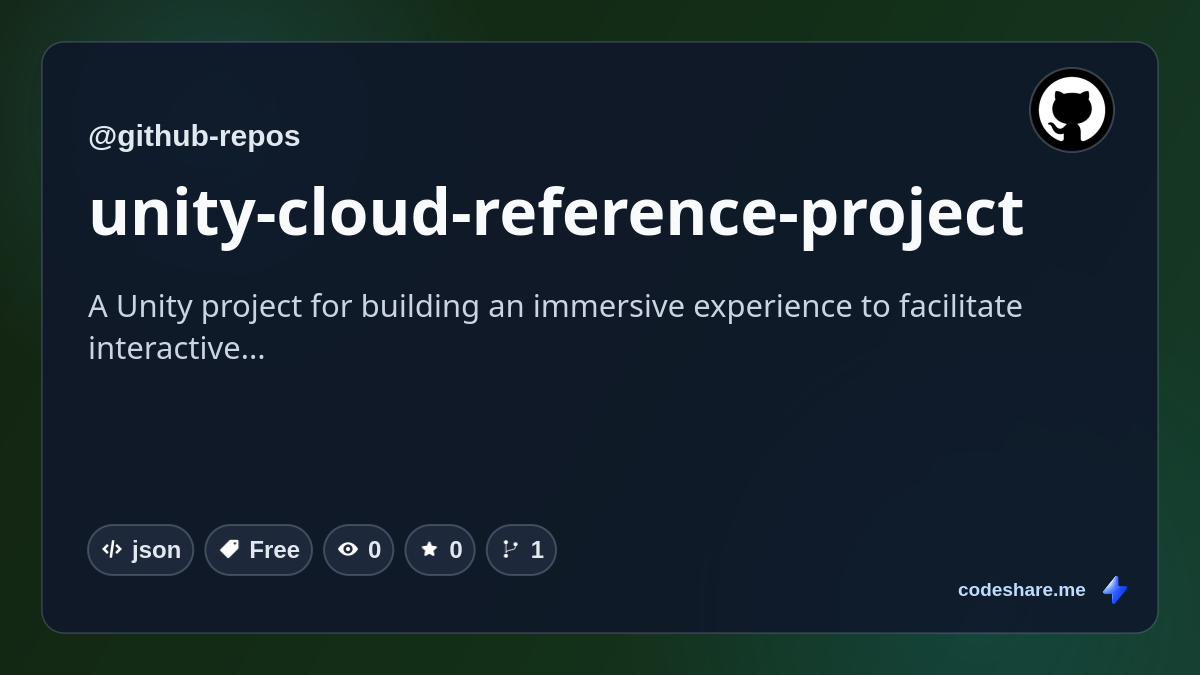
Task: Click the views count 0
Action: point(374,550)
